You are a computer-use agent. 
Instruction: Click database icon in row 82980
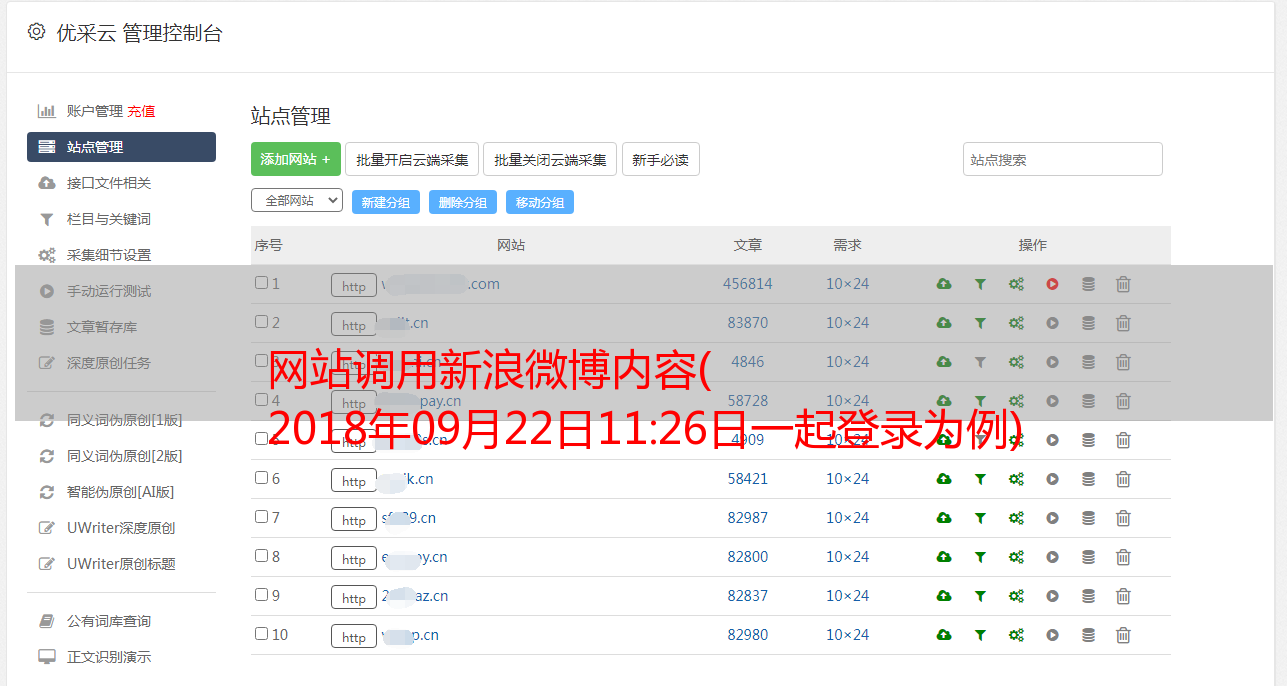coord(1088,635)
